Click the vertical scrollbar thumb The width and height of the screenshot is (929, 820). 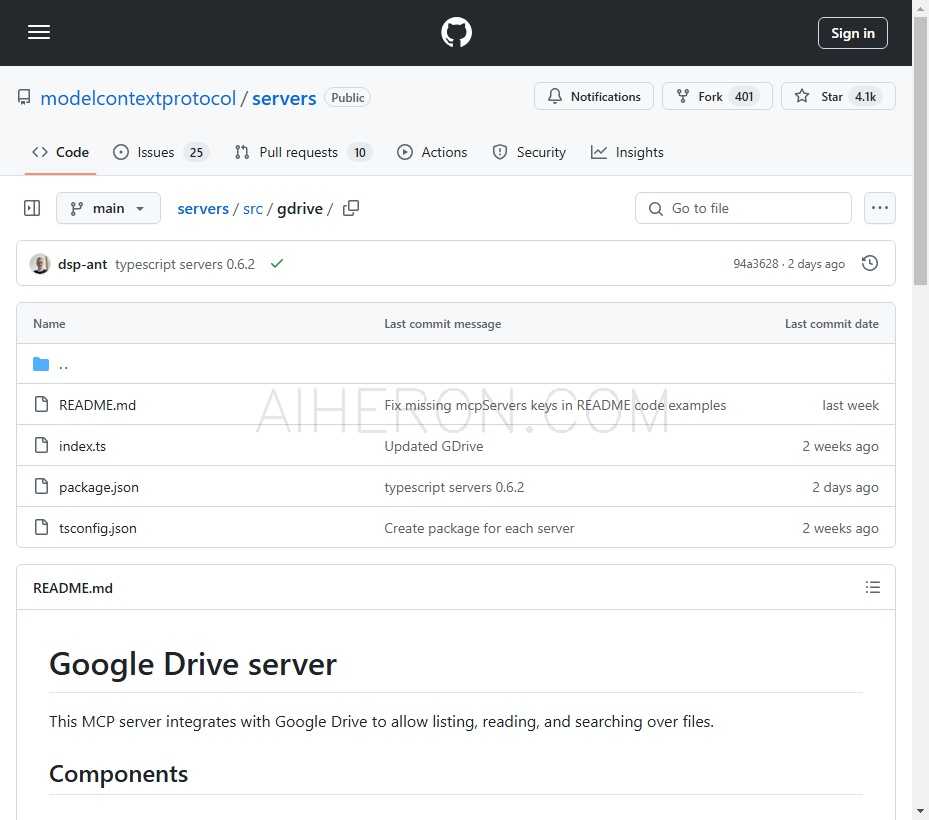(x=920, y=151)
